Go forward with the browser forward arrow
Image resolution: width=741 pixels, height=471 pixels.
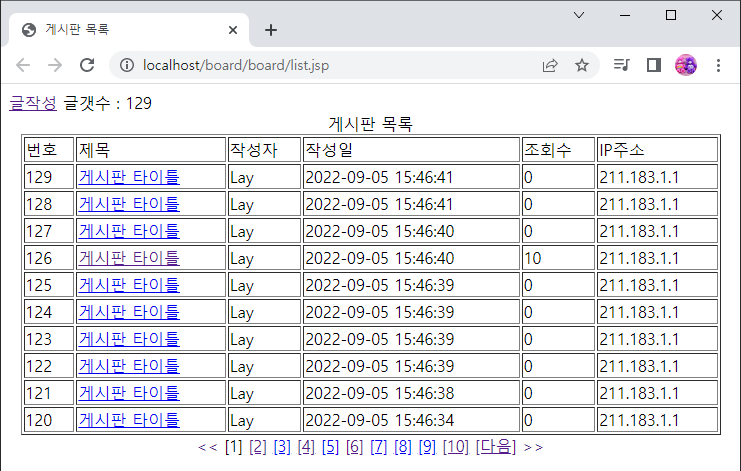point(55,65)
